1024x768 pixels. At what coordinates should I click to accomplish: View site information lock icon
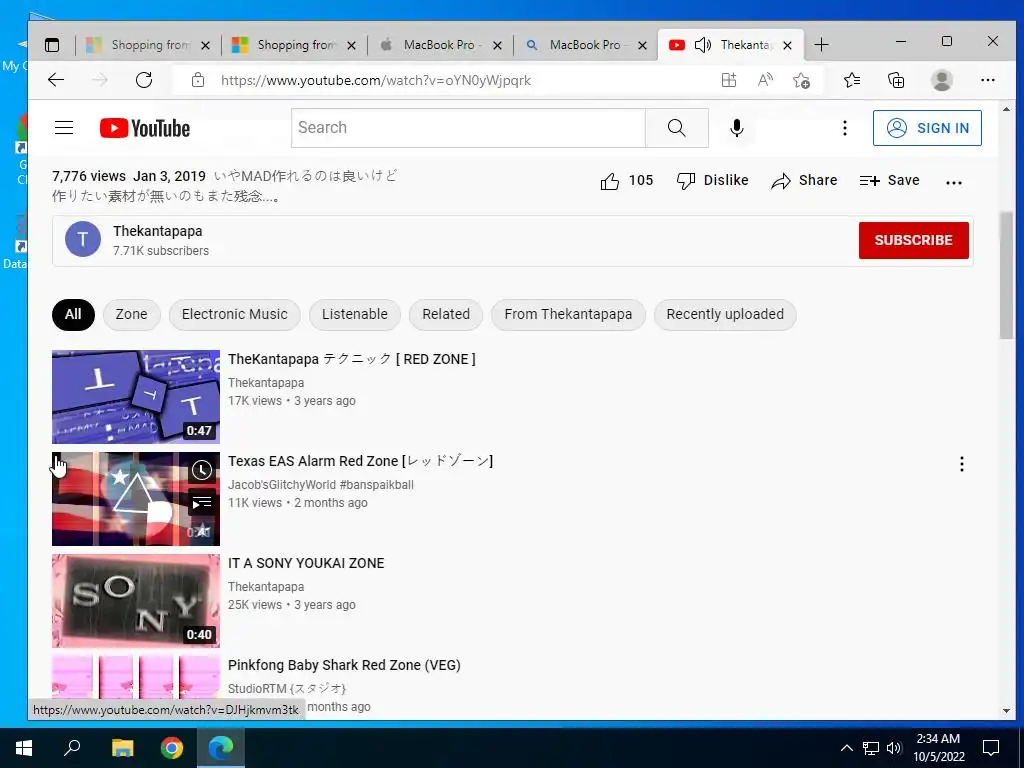pos(198,80)
